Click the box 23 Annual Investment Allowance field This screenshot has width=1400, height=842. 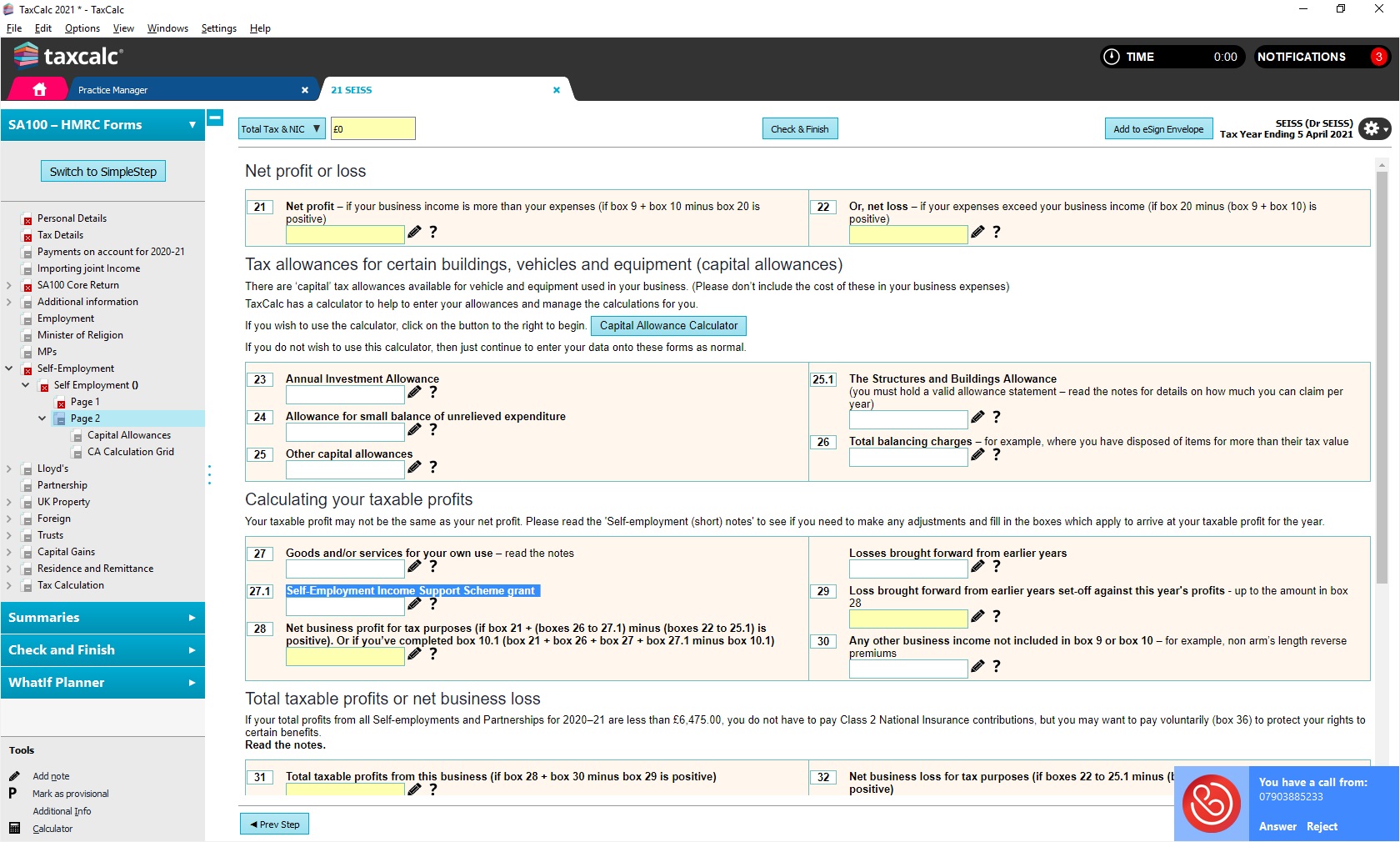(x=345, y=394)
